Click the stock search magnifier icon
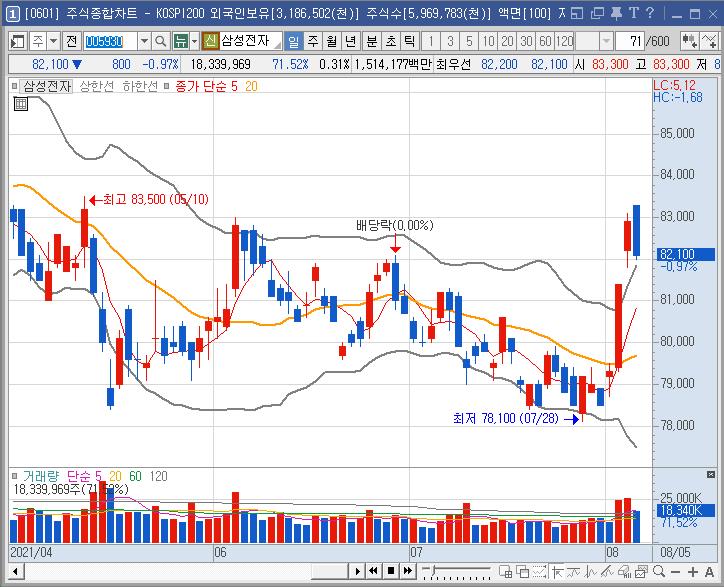Viewport: 724px width, 587px height. pyautogui.click(x=160, y=42)
